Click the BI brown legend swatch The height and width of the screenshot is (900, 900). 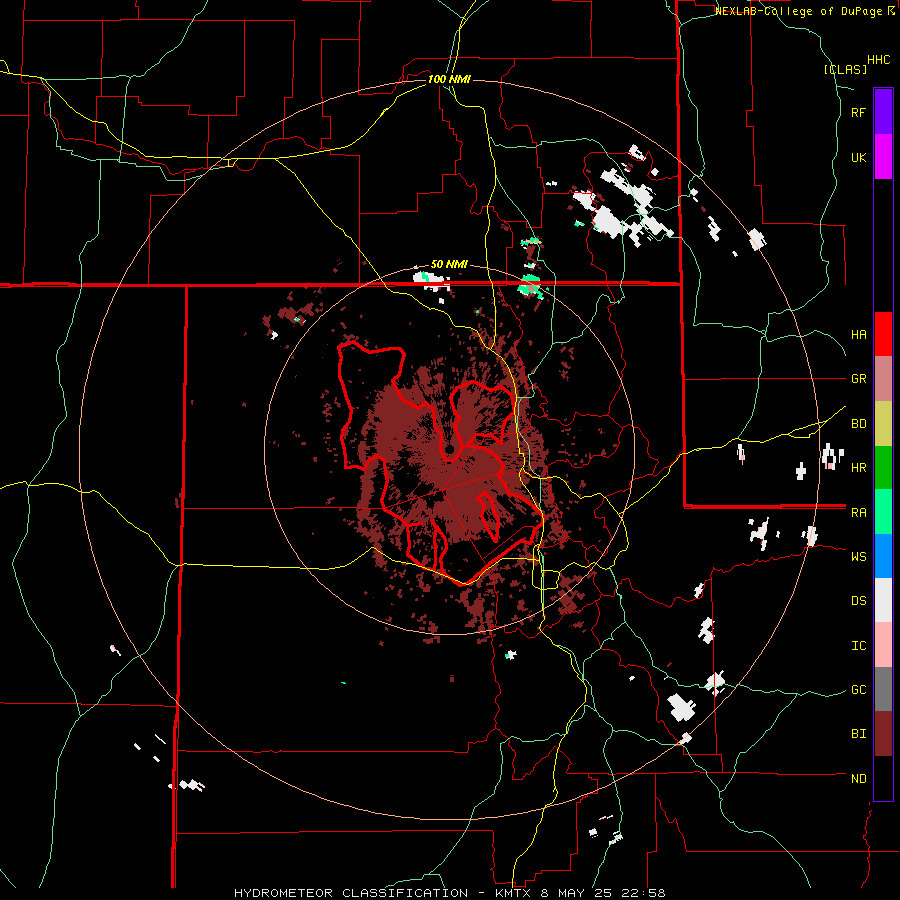tap(883, 734)
